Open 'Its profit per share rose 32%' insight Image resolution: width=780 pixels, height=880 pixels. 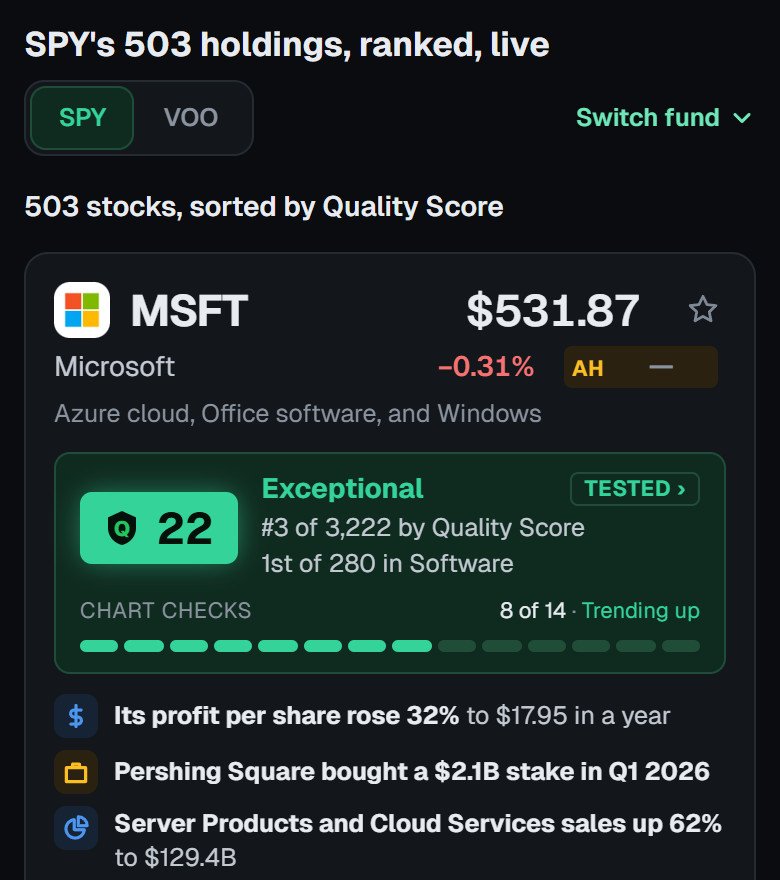(392, 716)
